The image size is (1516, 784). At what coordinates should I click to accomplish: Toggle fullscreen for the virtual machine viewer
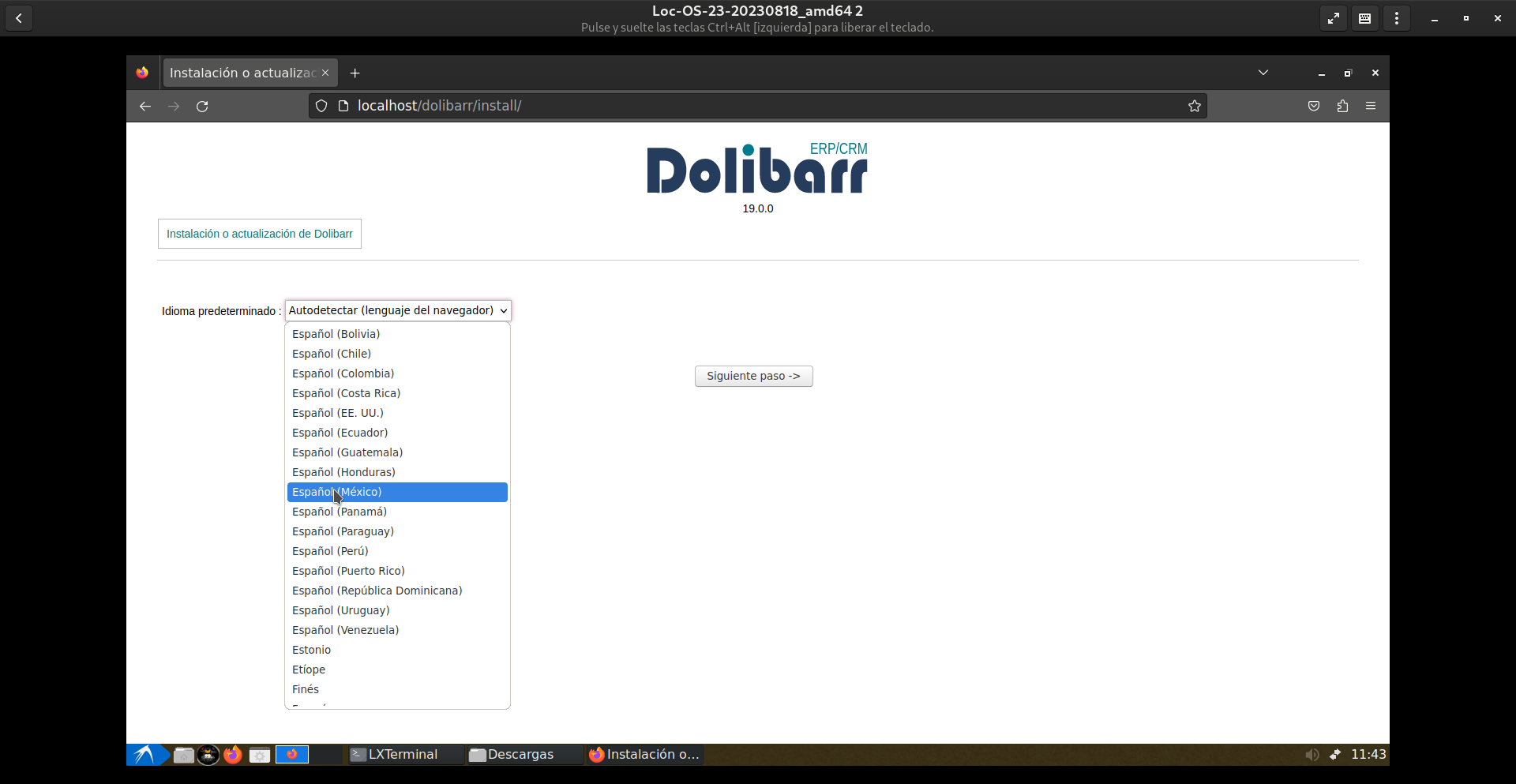tap(1334, 18)
